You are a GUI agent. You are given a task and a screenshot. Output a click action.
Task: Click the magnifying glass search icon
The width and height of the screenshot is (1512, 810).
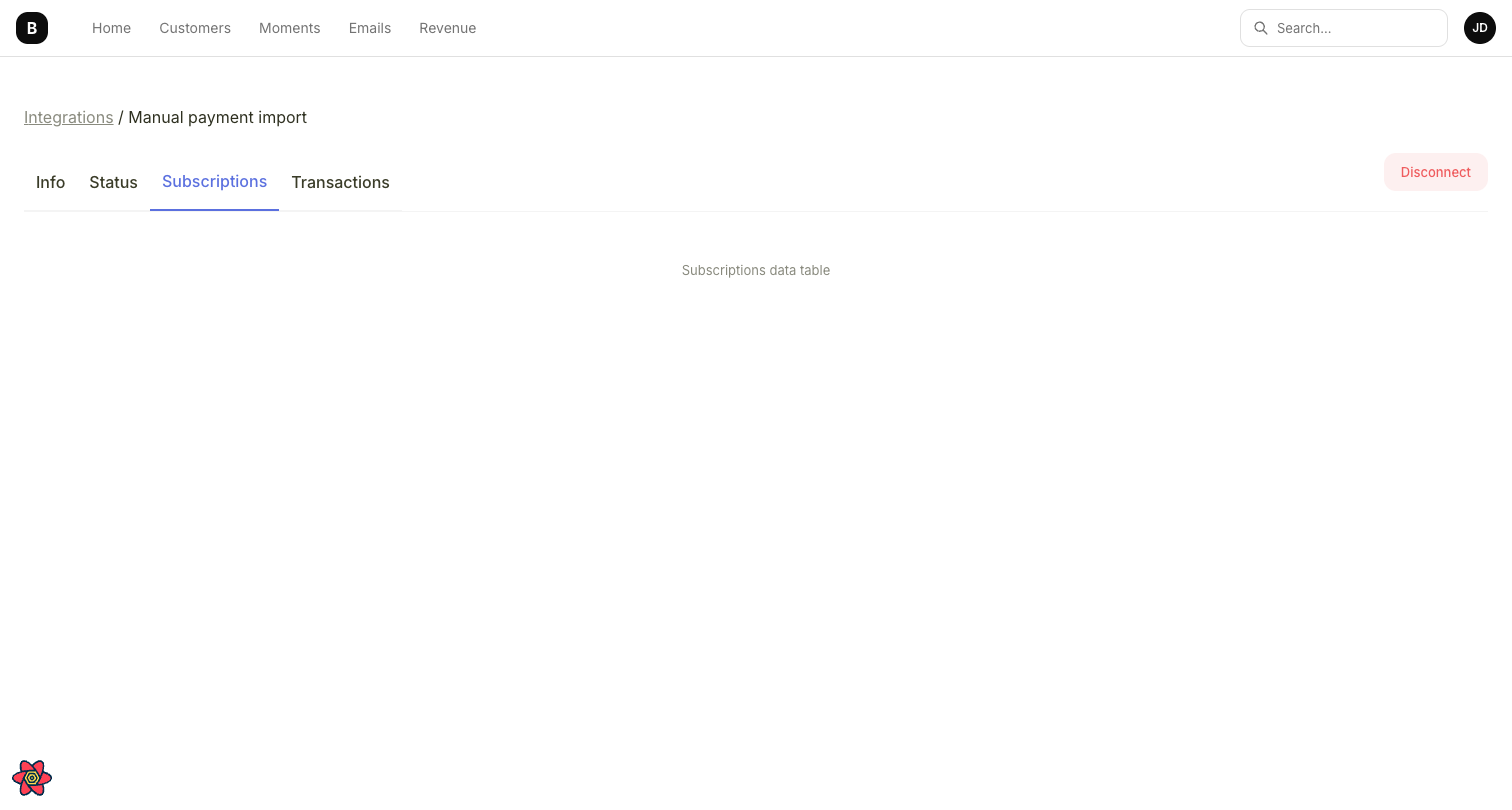[x=1261, y=28]
